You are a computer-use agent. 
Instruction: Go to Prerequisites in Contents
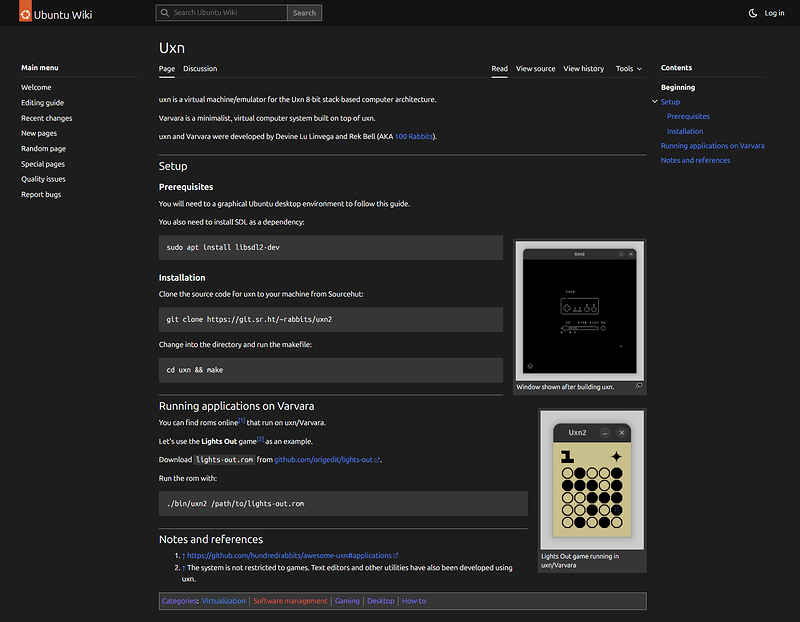point(688,116)
